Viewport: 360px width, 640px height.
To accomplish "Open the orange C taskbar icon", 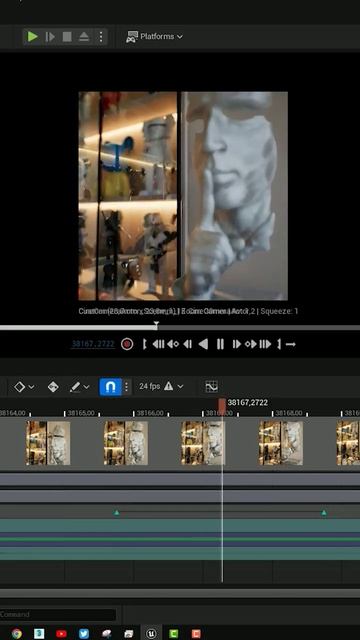I will click(196, 633).
